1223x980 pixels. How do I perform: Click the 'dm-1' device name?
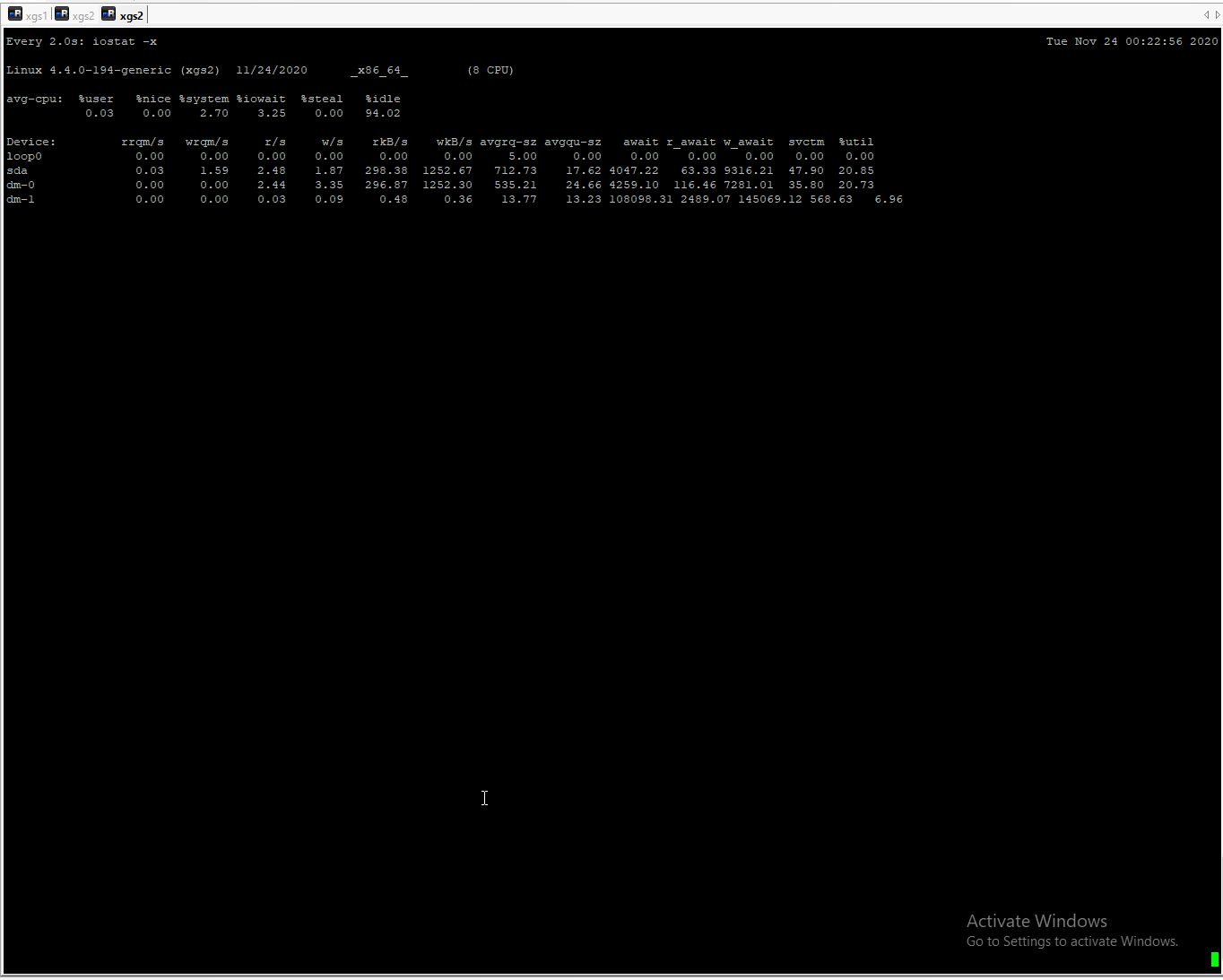point(21,199)
